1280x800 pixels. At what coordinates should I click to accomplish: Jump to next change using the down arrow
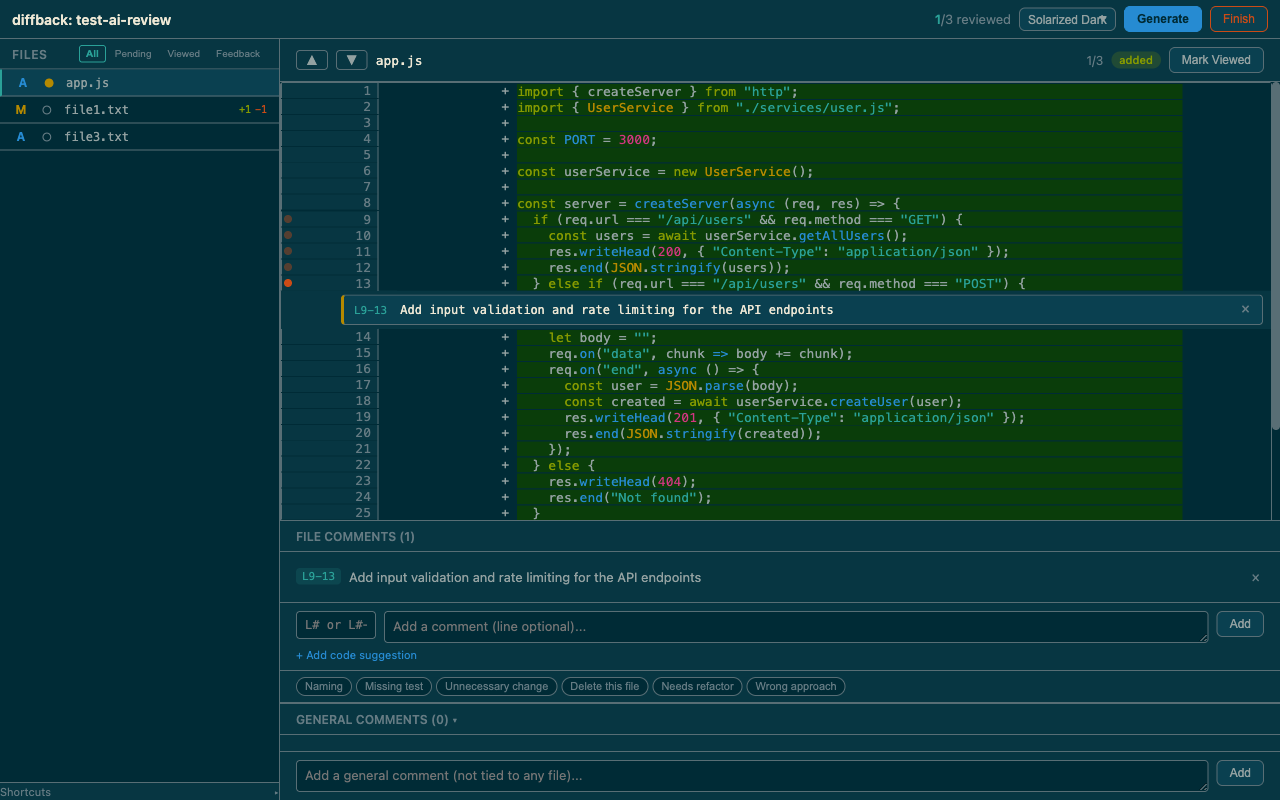tap(351, 60)
